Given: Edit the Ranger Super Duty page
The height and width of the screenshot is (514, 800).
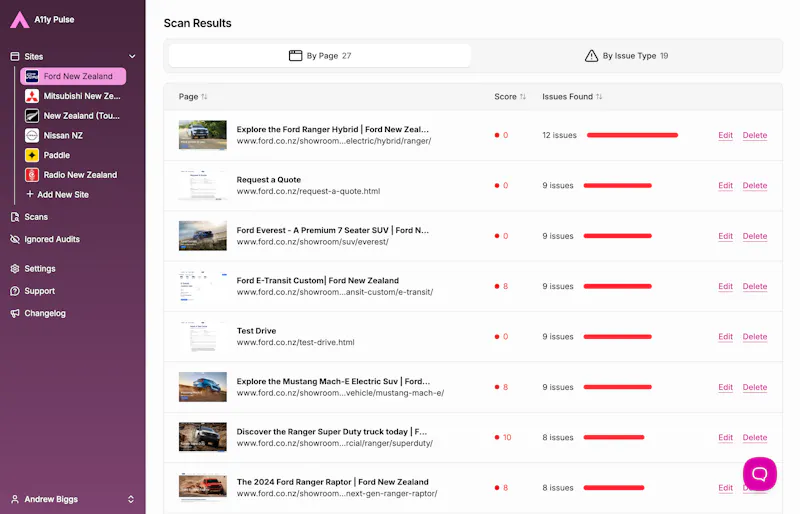Looking at the screenshot, I should (x=725, y=437).
